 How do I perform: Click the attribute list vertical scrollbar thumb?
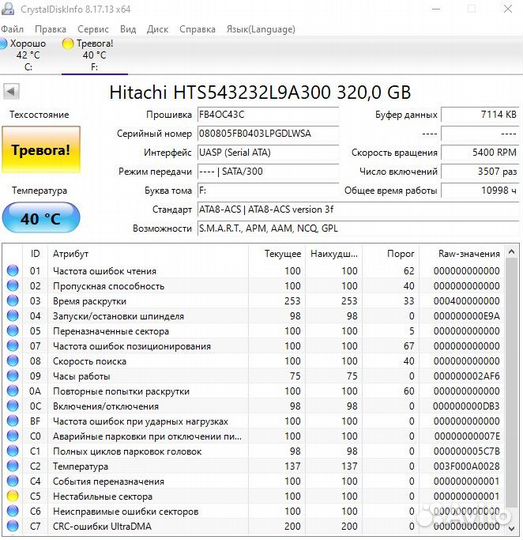[x=512, y=383]
